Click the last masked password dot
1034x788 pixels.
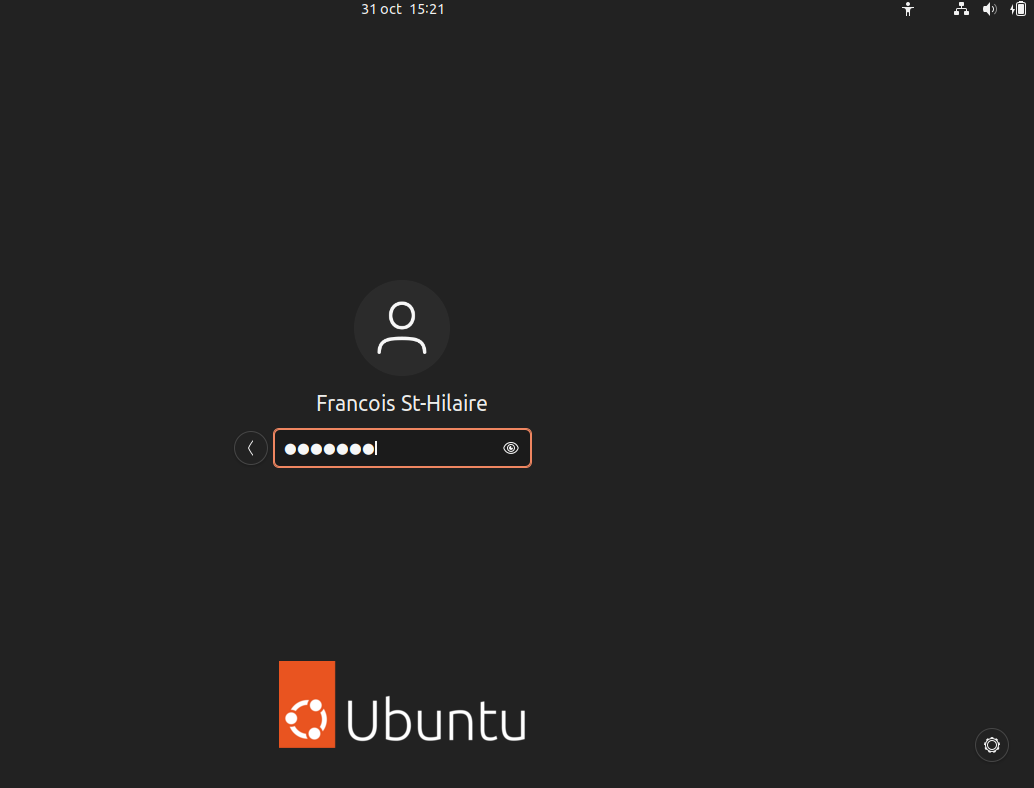tap(368, 449)
